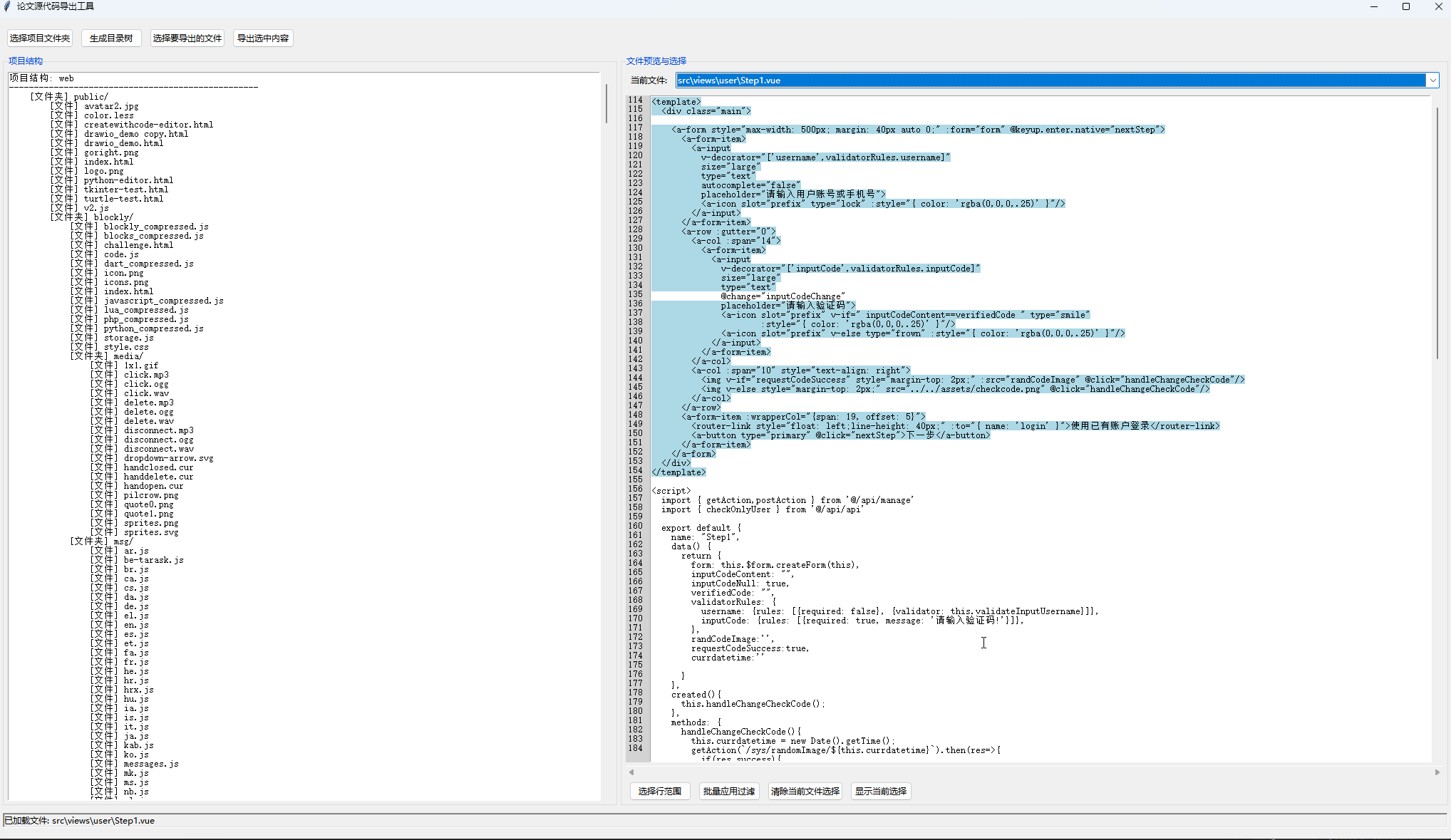Click the python-editor.html entry
Image resolution: width=1451 pixels, height=840 pixels.
[x=112, y=180]
